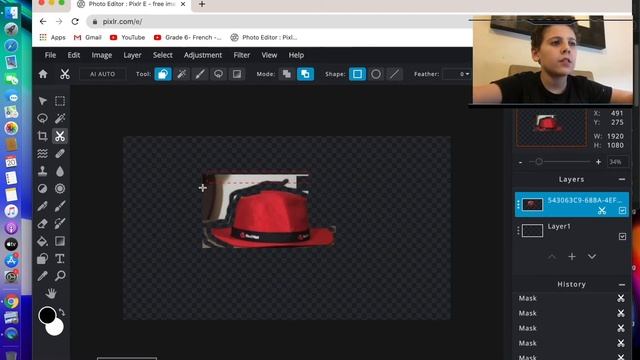Pick the line cutout shape
Viewport: 640px width, 360px height.
click(x=394, y=74)
